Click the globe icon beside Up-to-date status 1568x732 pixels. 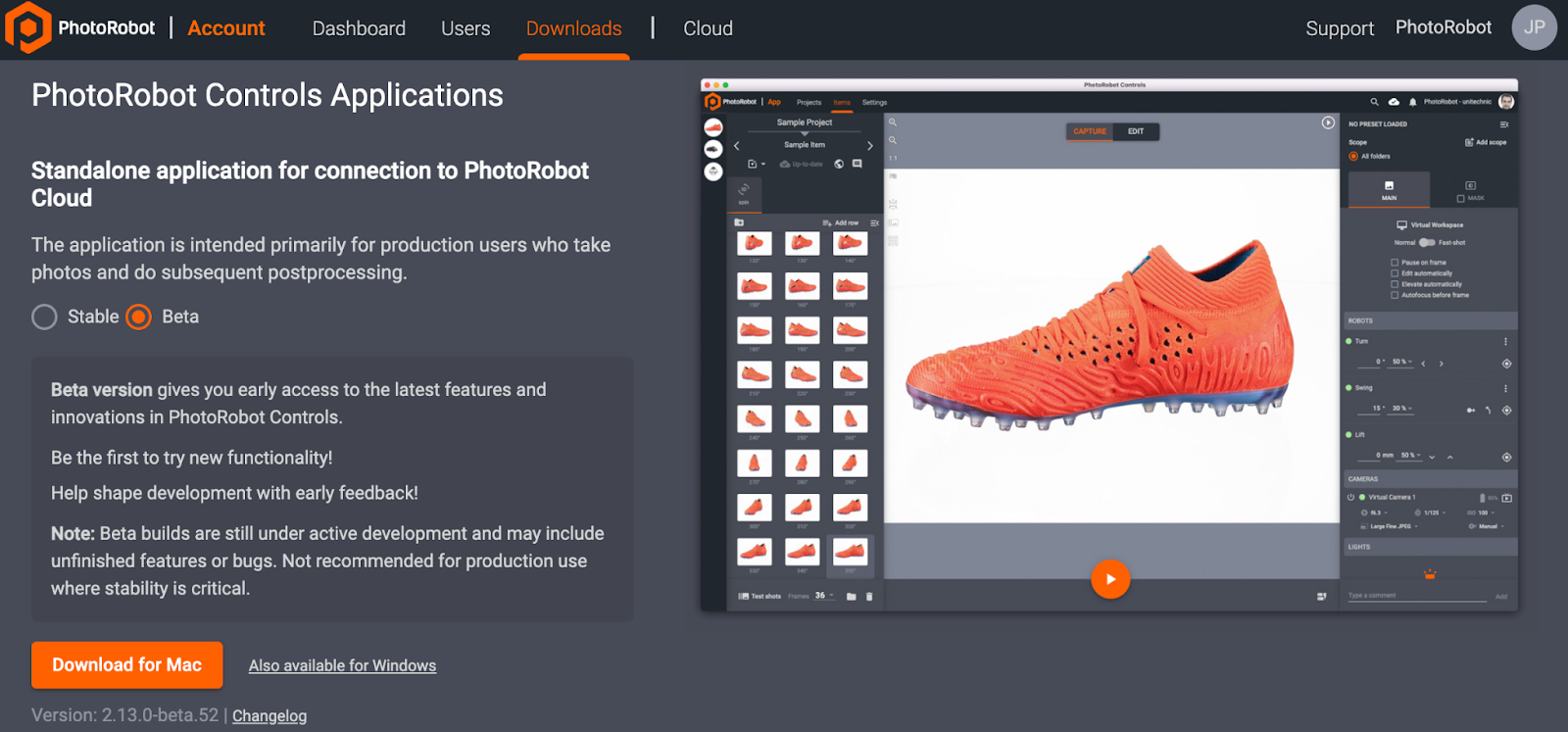pos(839,165)
